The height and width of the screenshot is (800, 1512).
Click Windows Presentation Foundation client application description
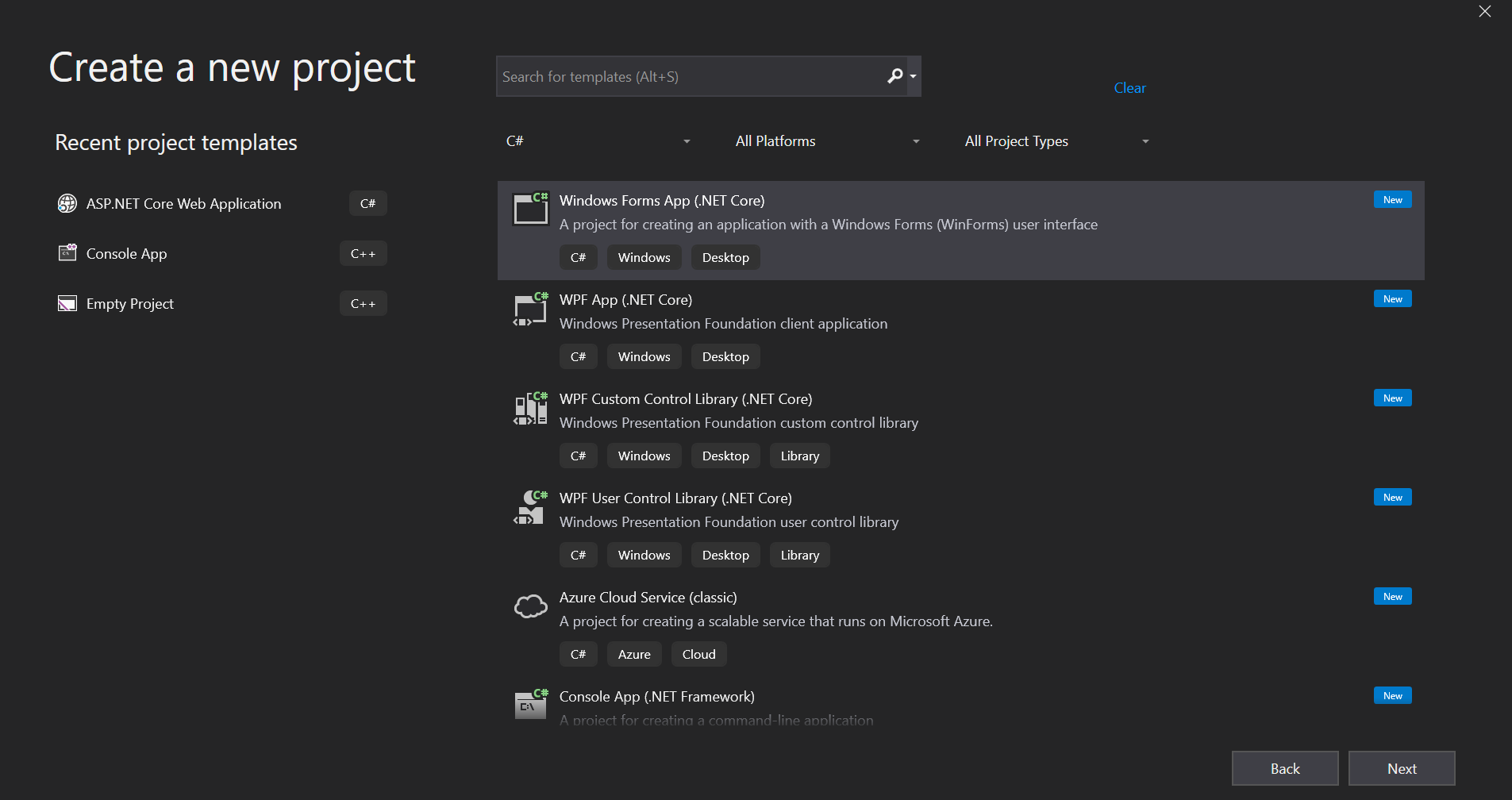coord(723,324)
